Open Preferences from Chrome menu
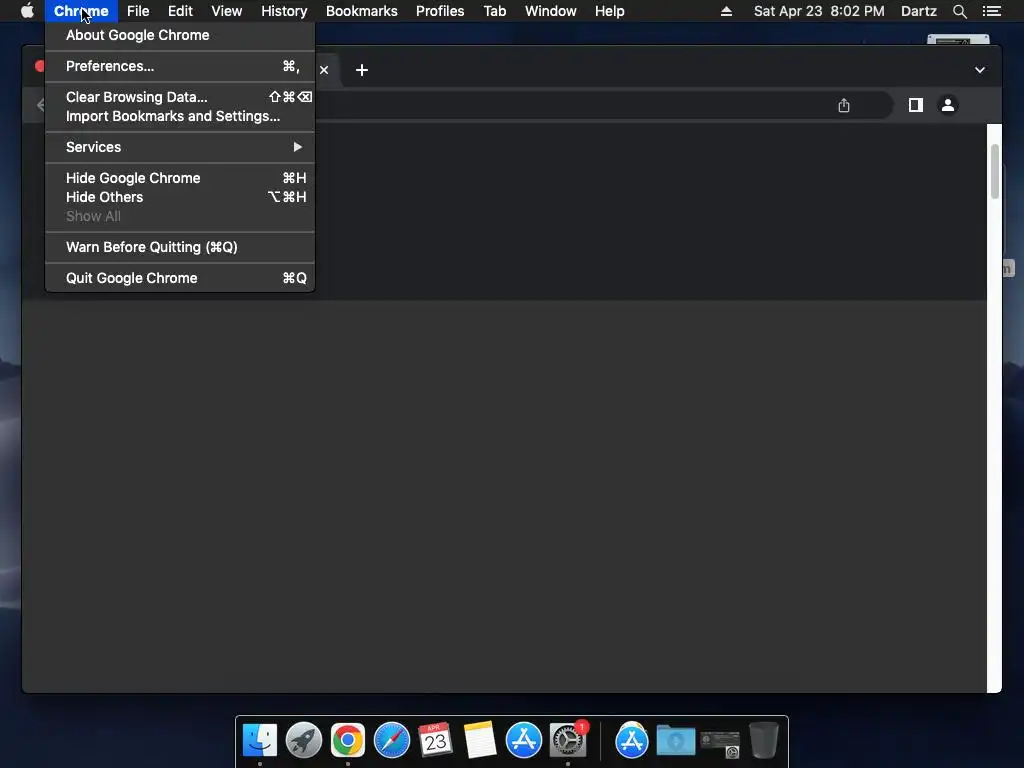 point(180,66)
